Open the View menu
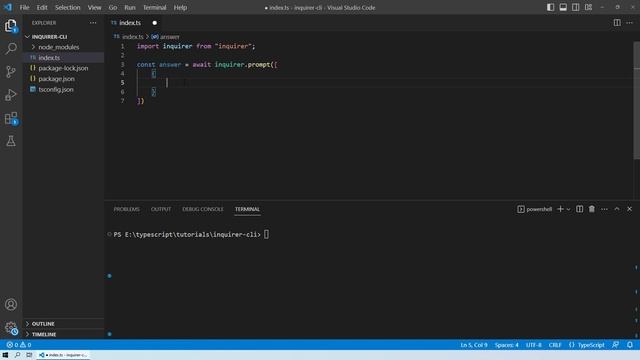Viewport: 640px width, 360px height. (x=94, y=7)
